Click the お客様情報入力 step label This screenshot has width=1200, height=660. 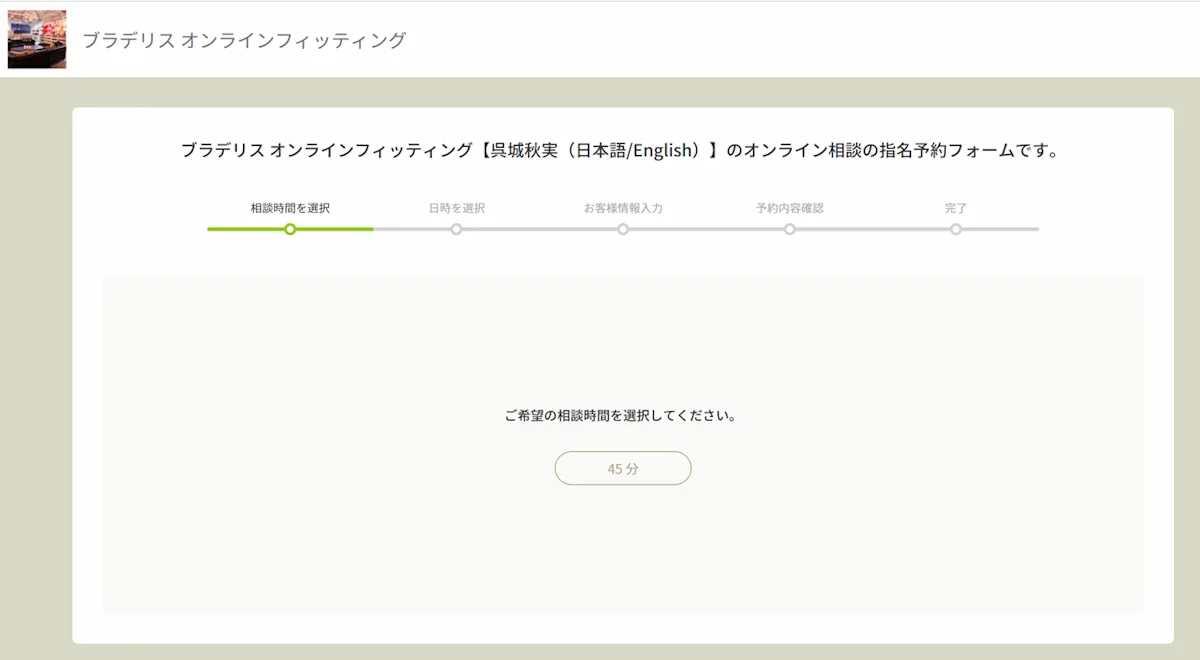coord(623,208)
